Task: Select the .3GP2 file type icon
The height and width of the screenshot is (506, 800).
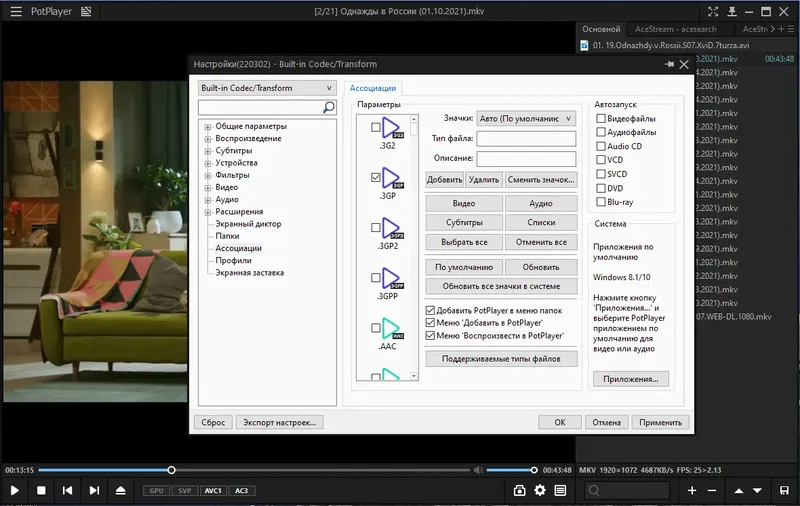Action: point(392,228)
